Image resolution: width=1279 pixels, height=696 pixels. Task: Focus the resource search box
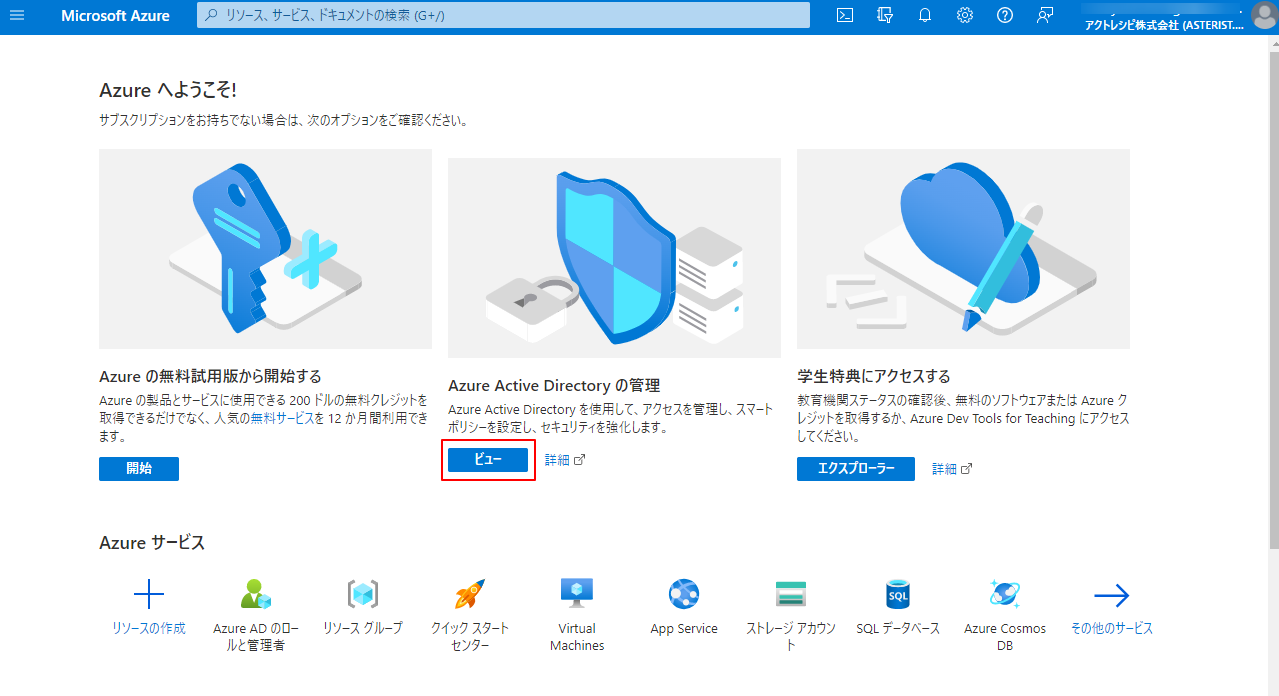(503, 15)
